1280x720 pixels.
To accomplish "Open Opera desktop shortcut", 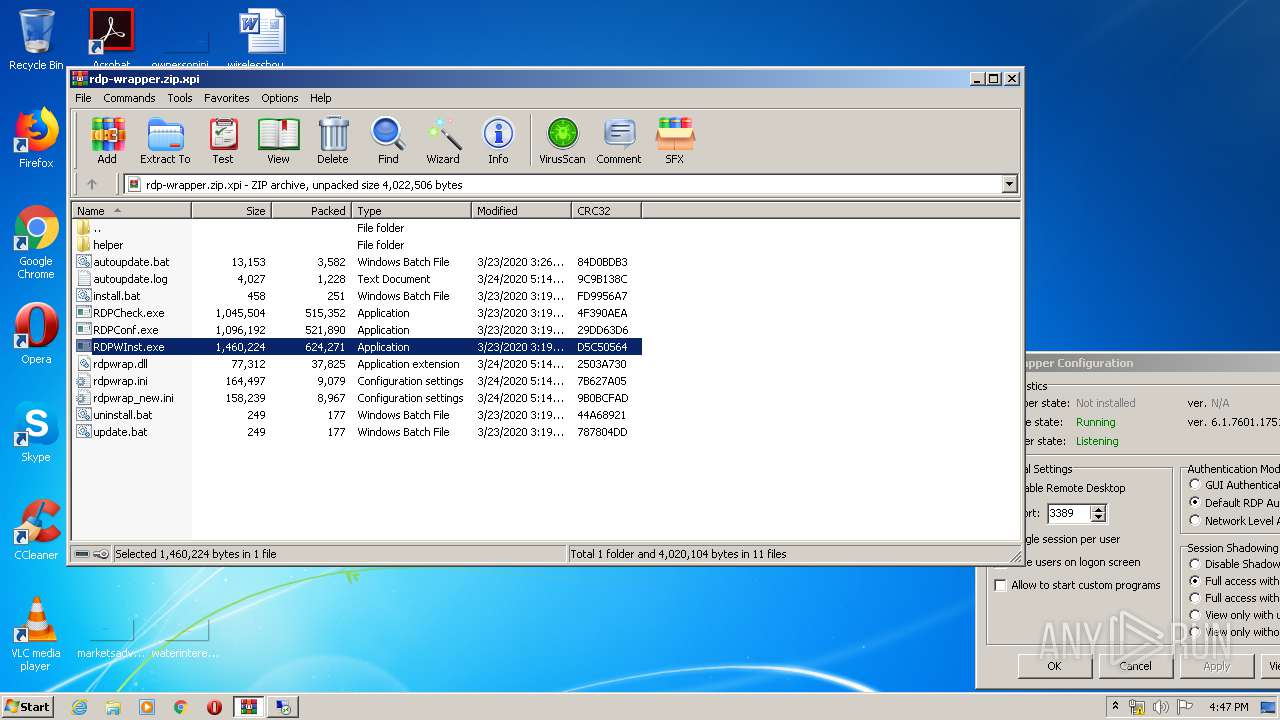I will pyautogui.click(x=36, y=333).
